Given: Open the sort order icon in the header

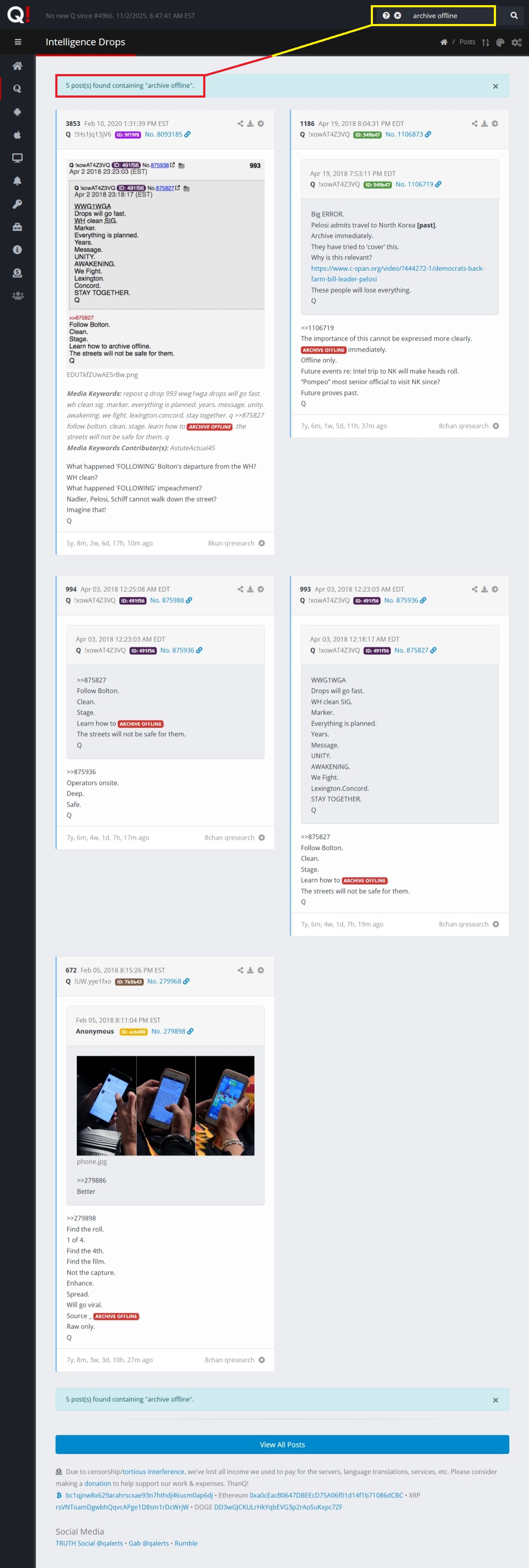Looking at the screenshot, I should tap(485, 42).
